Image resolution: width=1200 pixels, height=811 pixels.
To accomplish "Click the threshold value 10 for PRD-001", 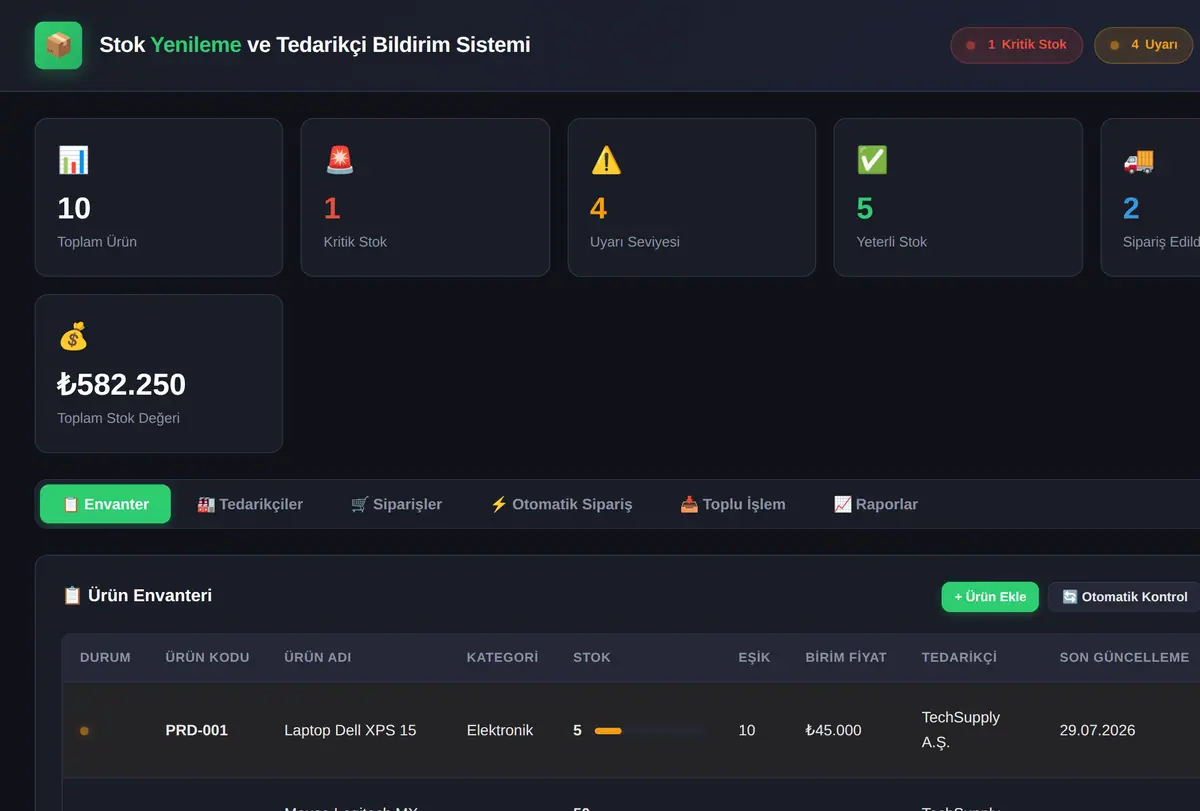I will (x=747, y=731).
